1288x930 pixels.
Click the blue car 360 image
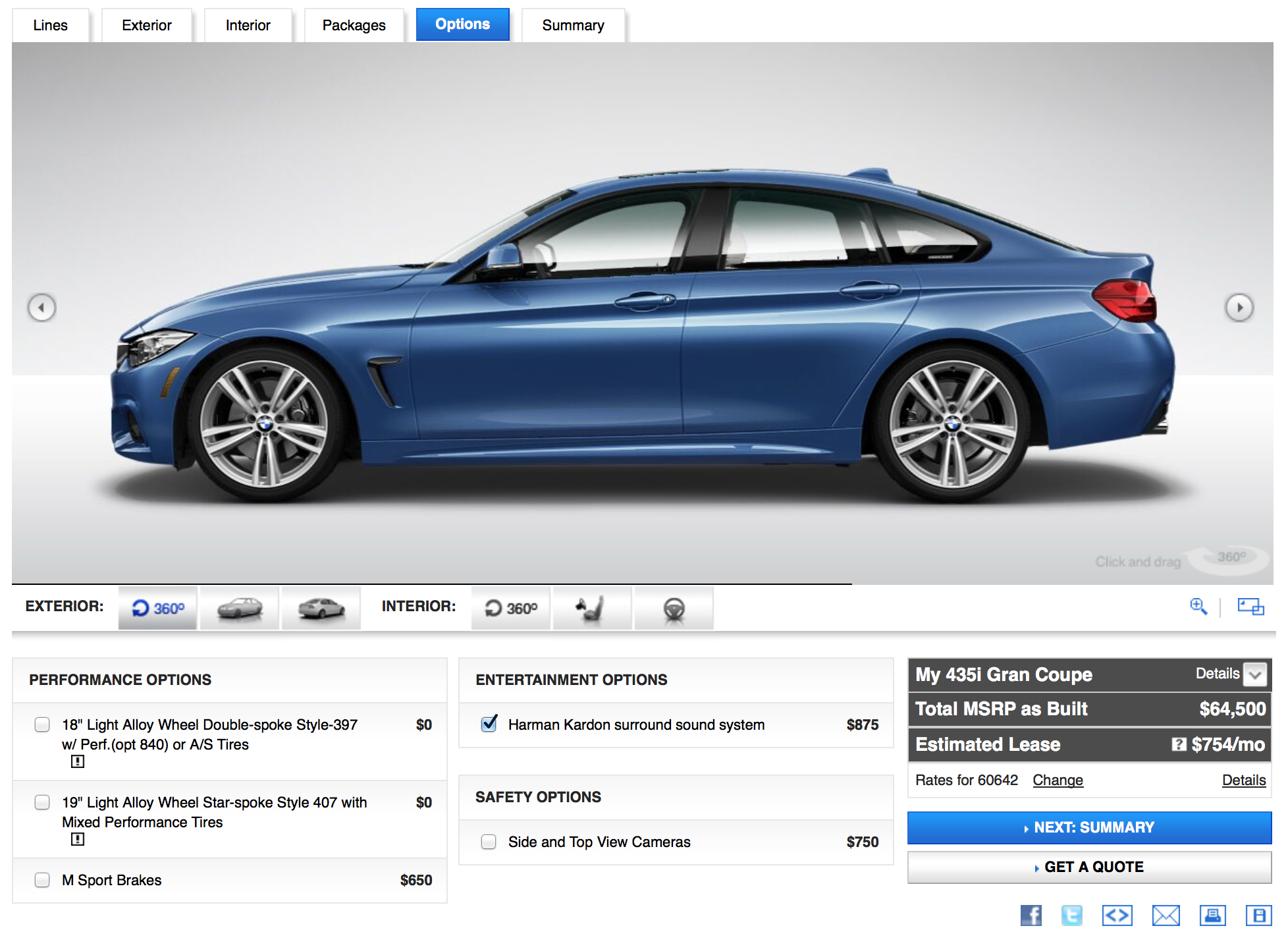(x=642, y=336)
